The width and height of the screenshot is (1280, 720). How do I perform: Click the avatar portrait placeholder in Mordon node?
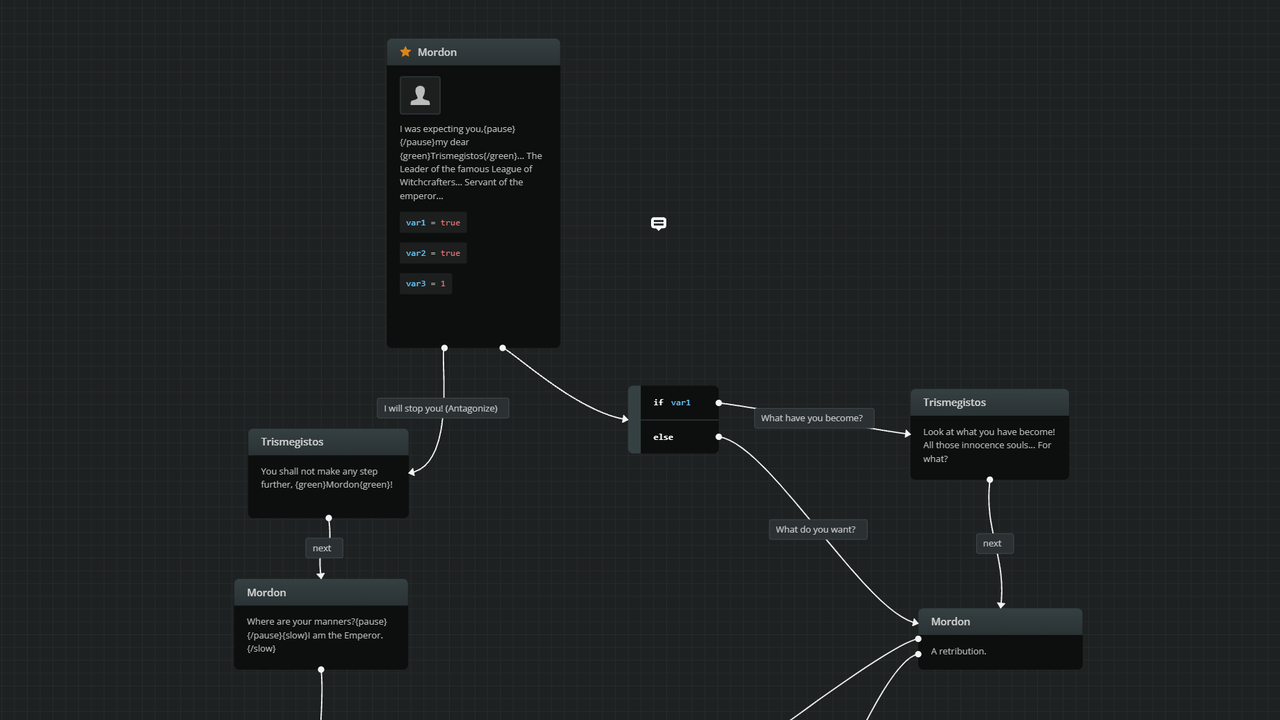[x=420, y=95]
